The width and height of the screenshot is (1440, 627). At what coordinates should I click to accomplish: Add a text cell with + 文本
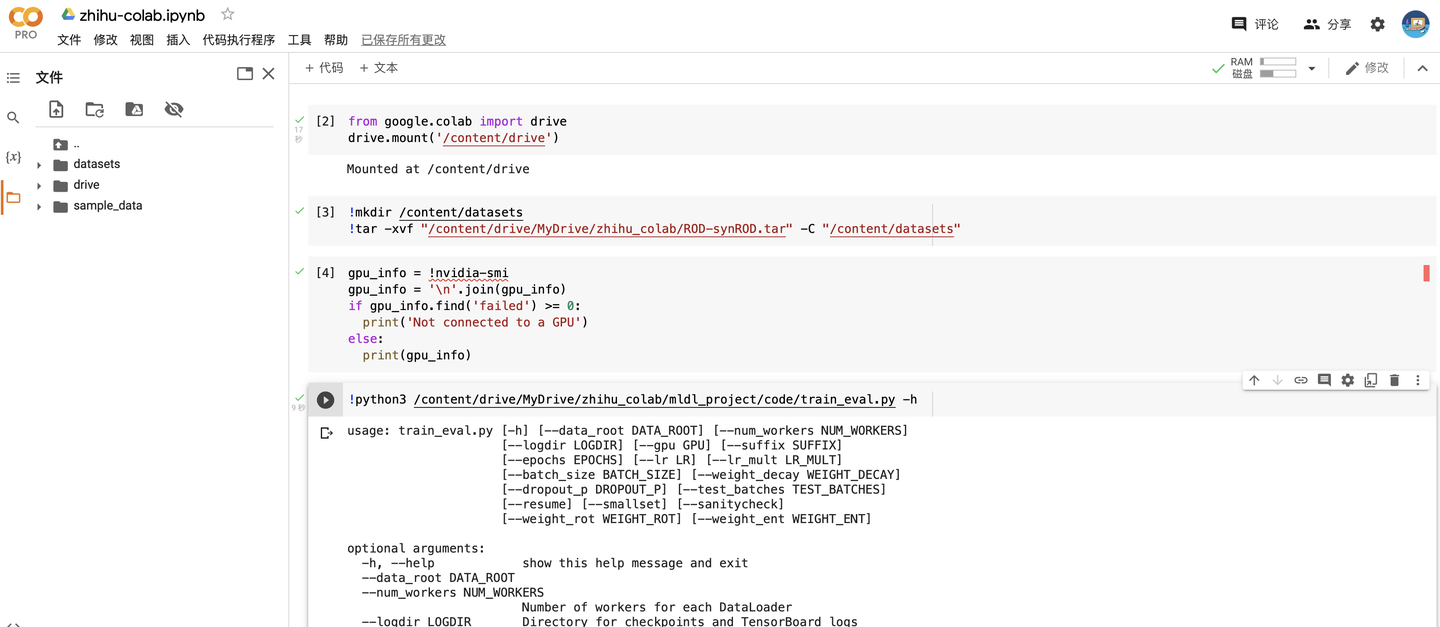tap(379, 68)
